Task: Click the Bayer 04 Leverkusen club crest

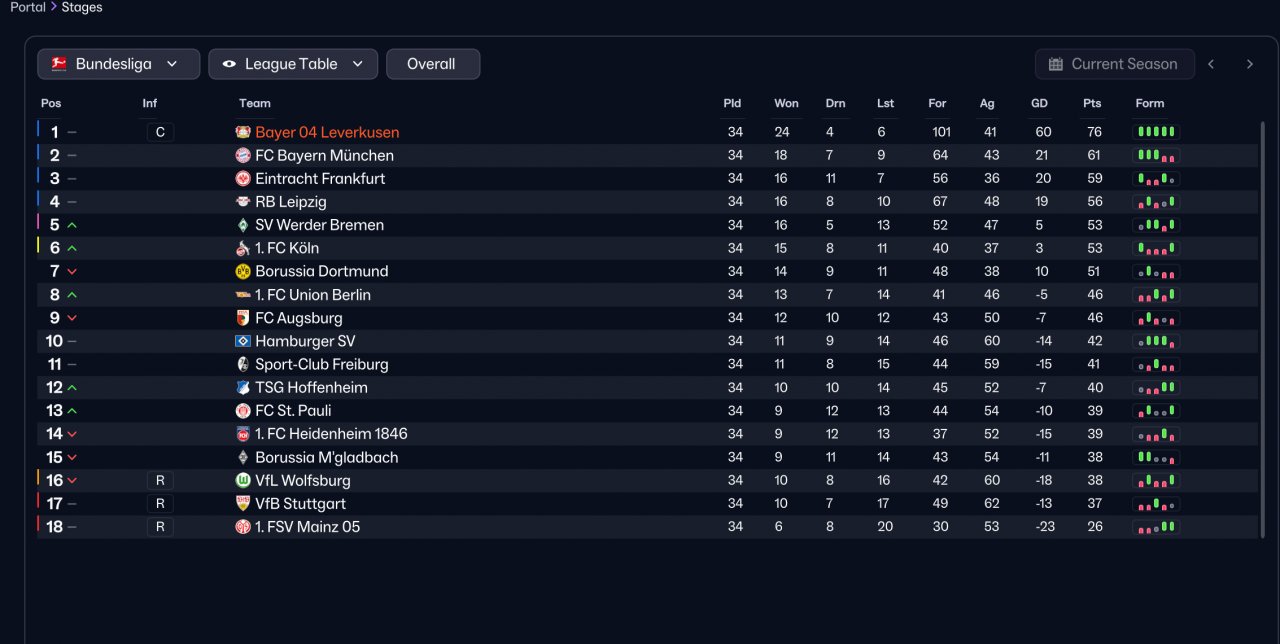Action: point(243,132)
